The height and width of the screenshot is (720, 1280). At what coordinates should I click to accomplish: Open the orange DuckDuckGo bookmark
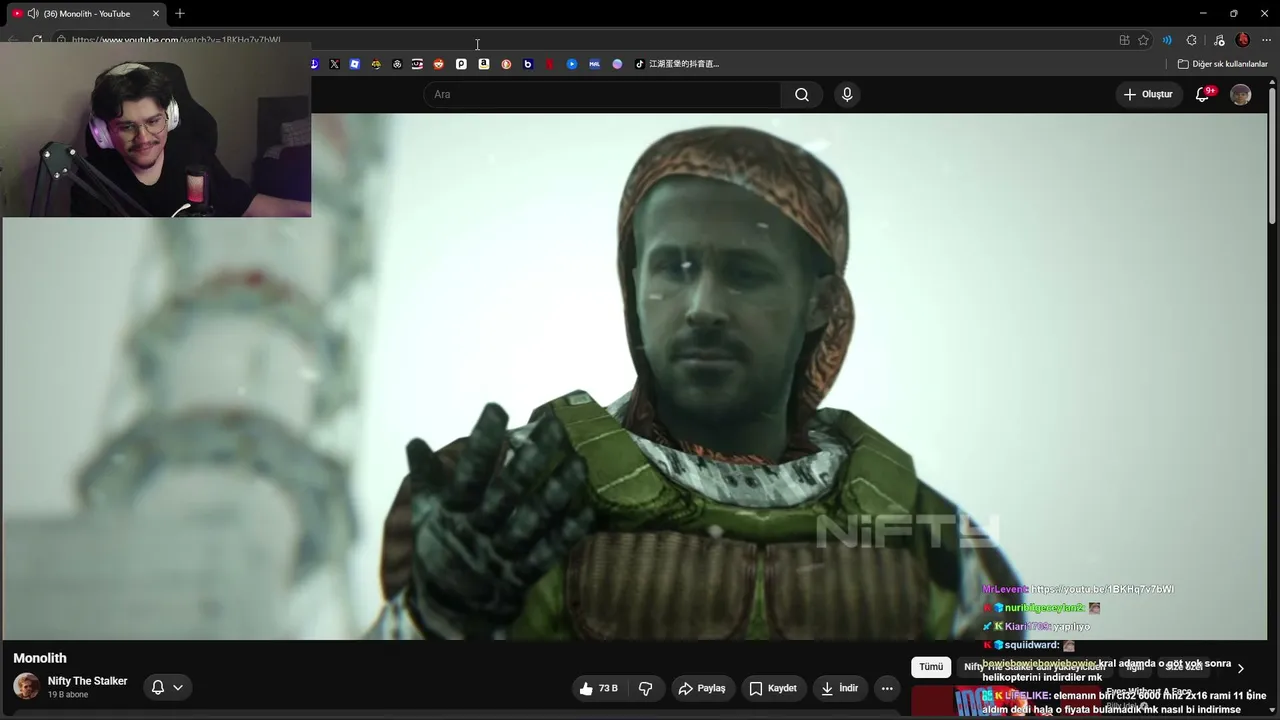click(x=506, y=64)
